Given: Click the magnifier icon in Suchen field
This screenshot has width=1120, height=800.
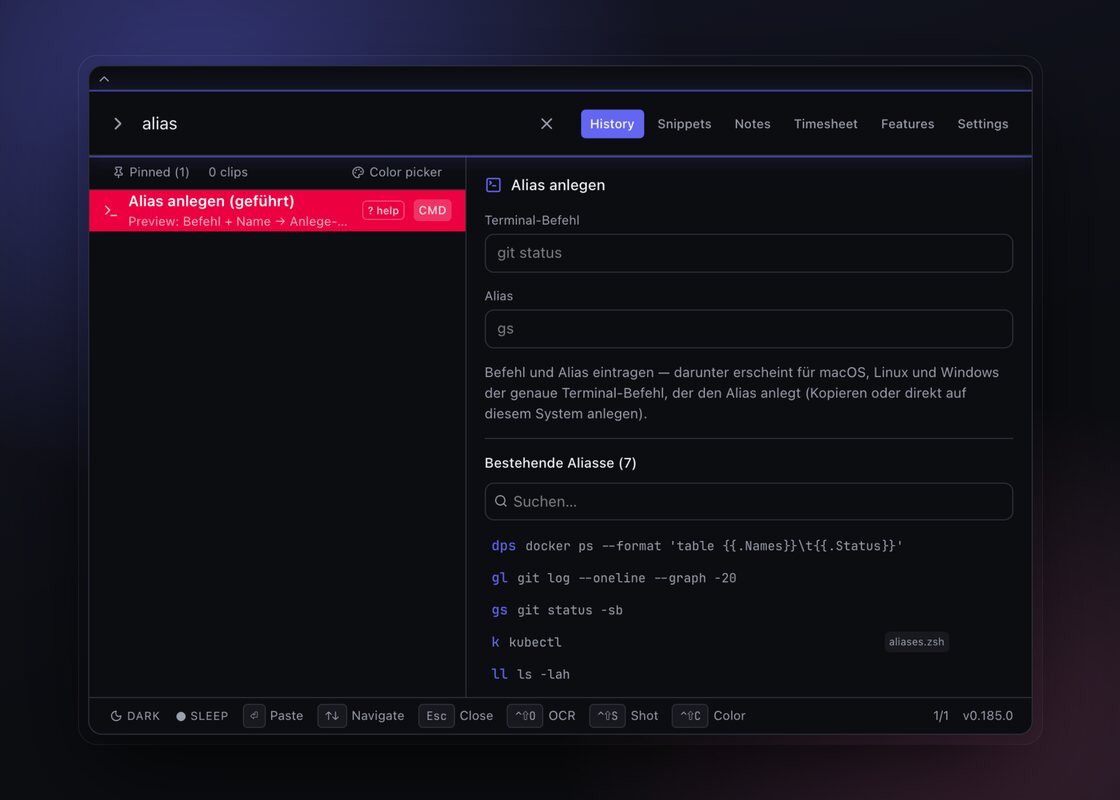Looking at the screenshot, I should pos(501,501).
